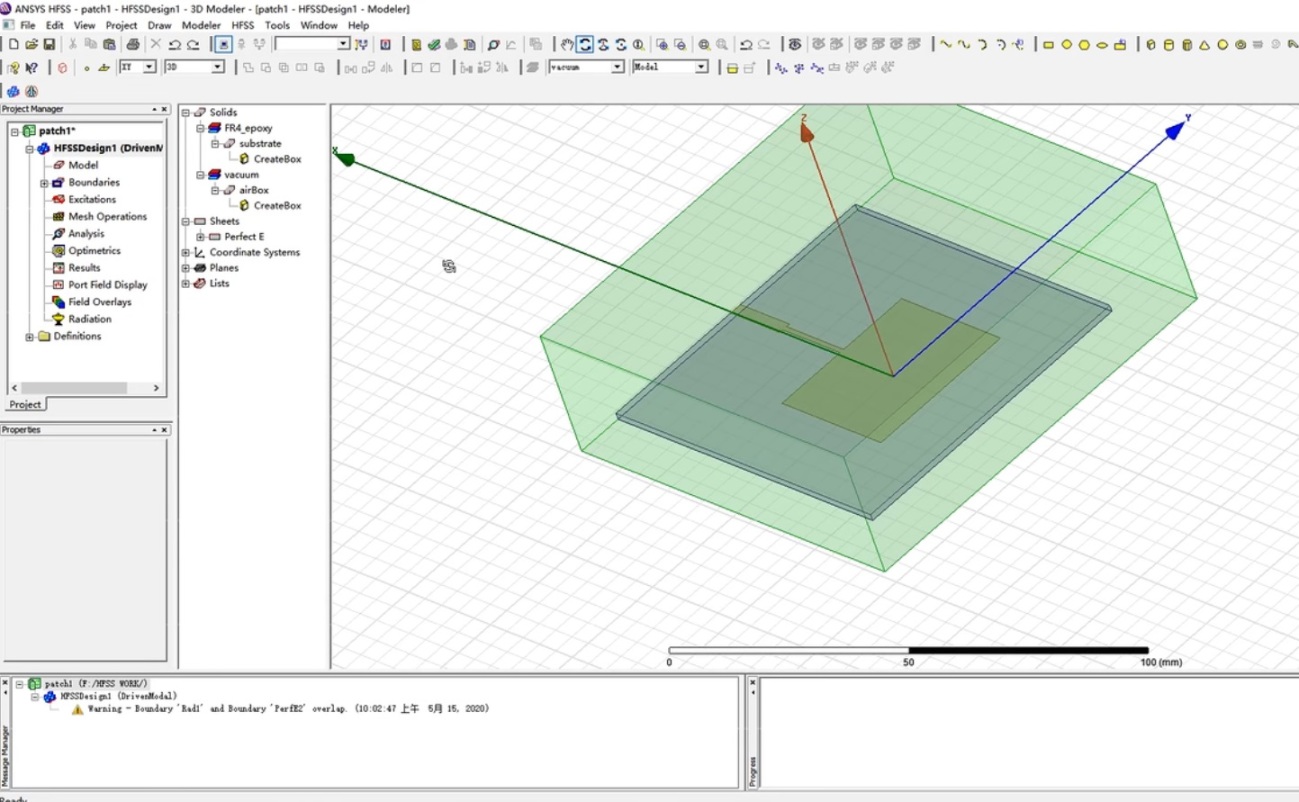
Task: Select the Draw box tool
Action: tap(1150, 44)
